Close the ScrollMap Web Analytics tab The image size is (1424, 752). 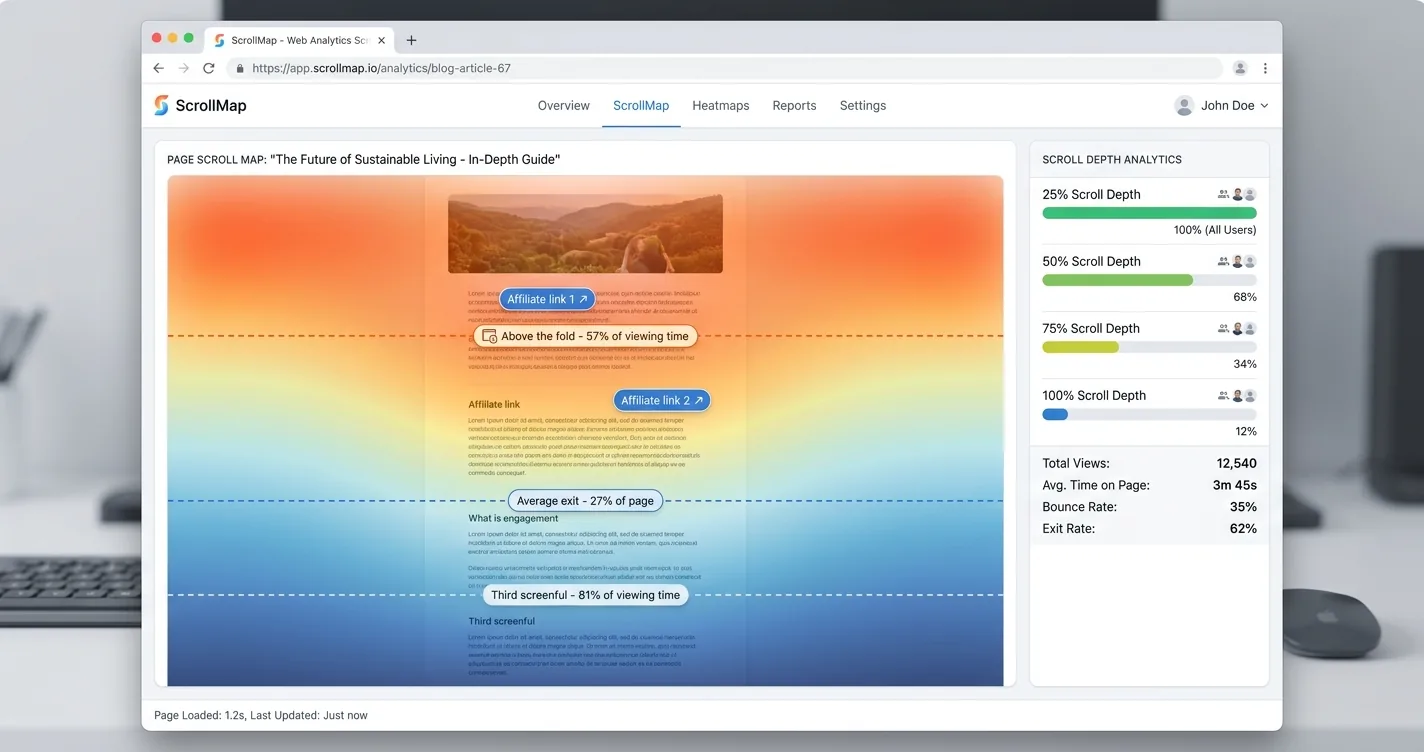pyautogui.click(x=381, y=40)
